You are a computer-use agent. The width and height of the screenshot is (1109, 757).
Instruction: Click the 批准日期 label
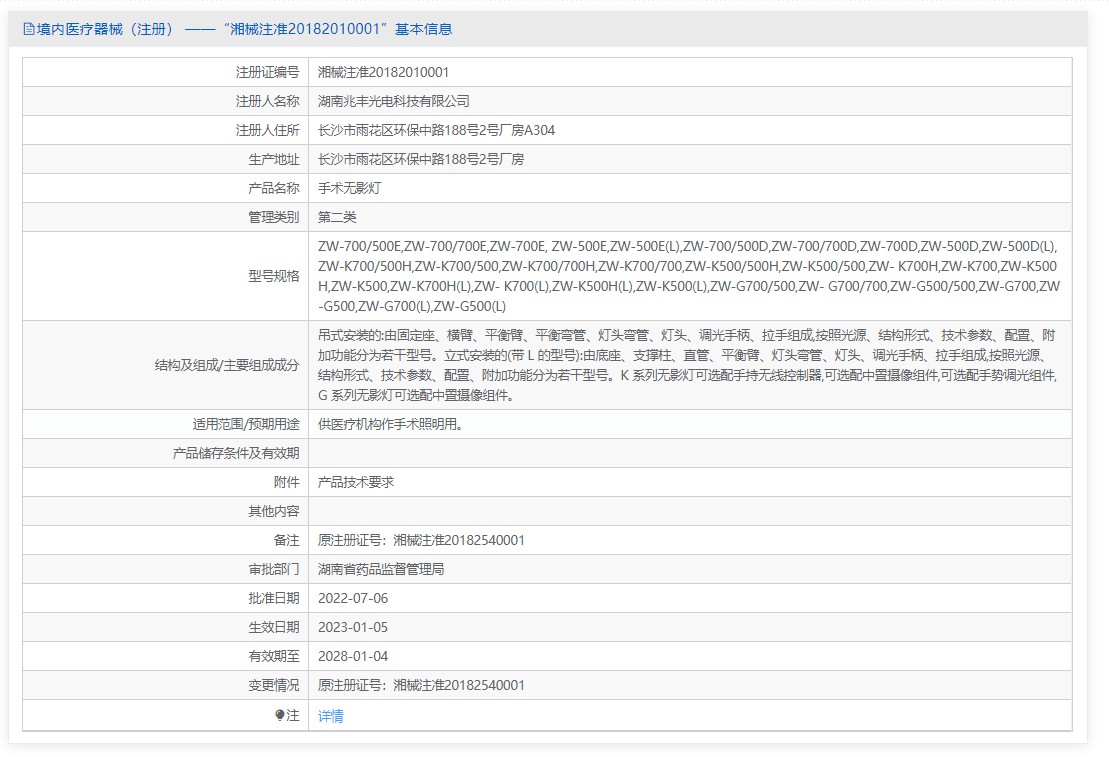click(274, 598)
